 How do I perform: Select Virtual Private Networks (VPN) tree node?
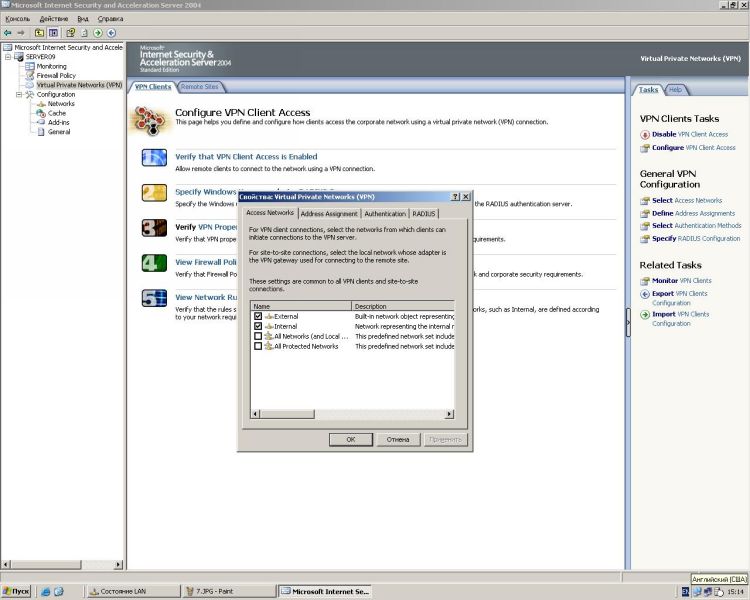[79, 85]
